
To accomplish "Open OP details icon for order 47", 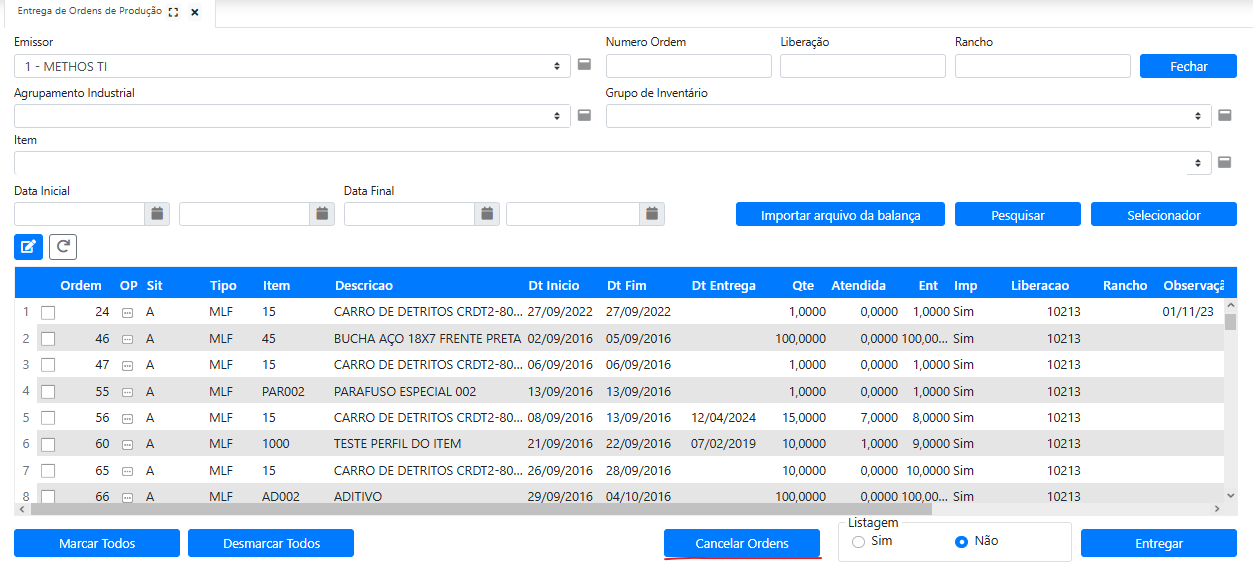I will pos(127,365).
